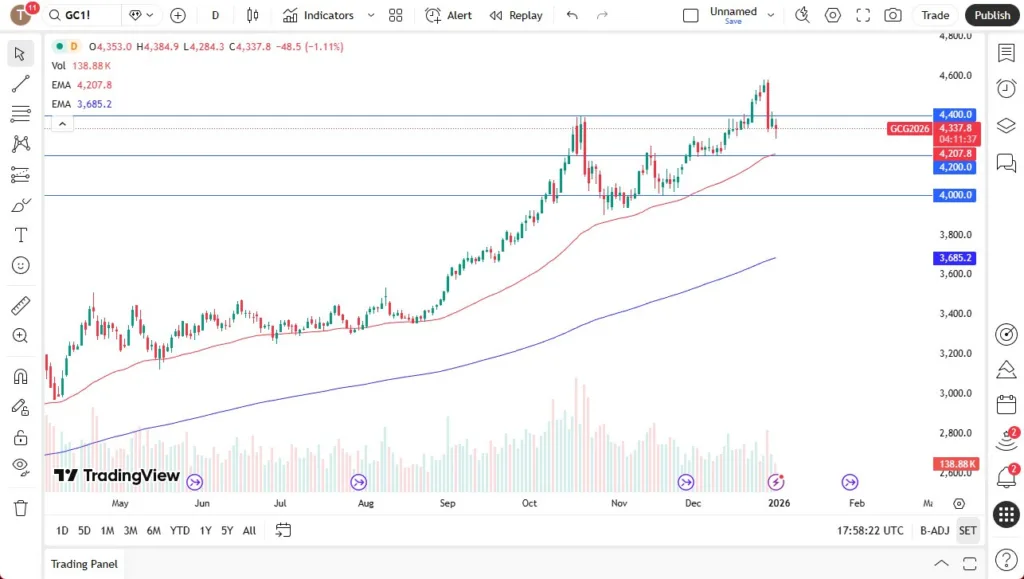Select the Brush drawing tool

coord(21,204)
